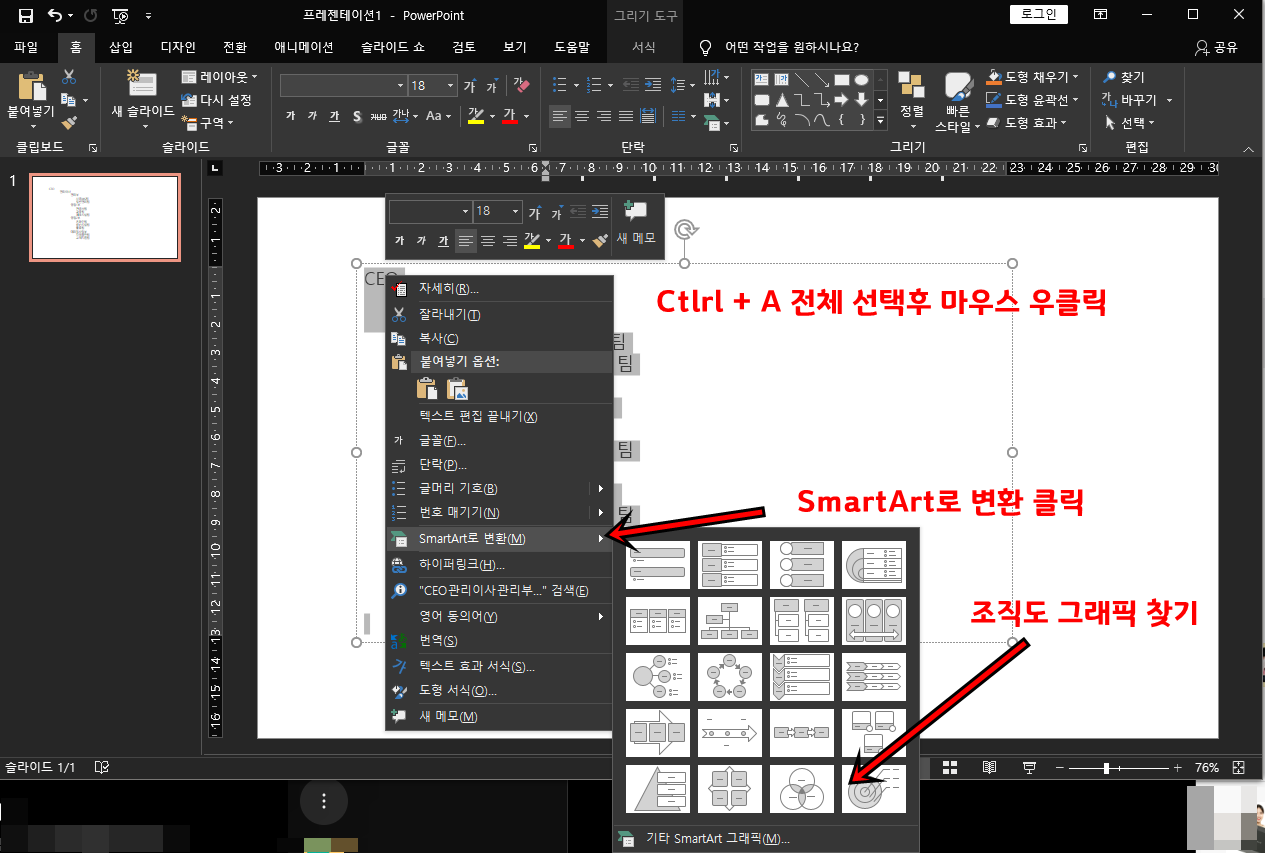Open the Animations (애니메이션) ribbon tab

click(x=304, y=47)
